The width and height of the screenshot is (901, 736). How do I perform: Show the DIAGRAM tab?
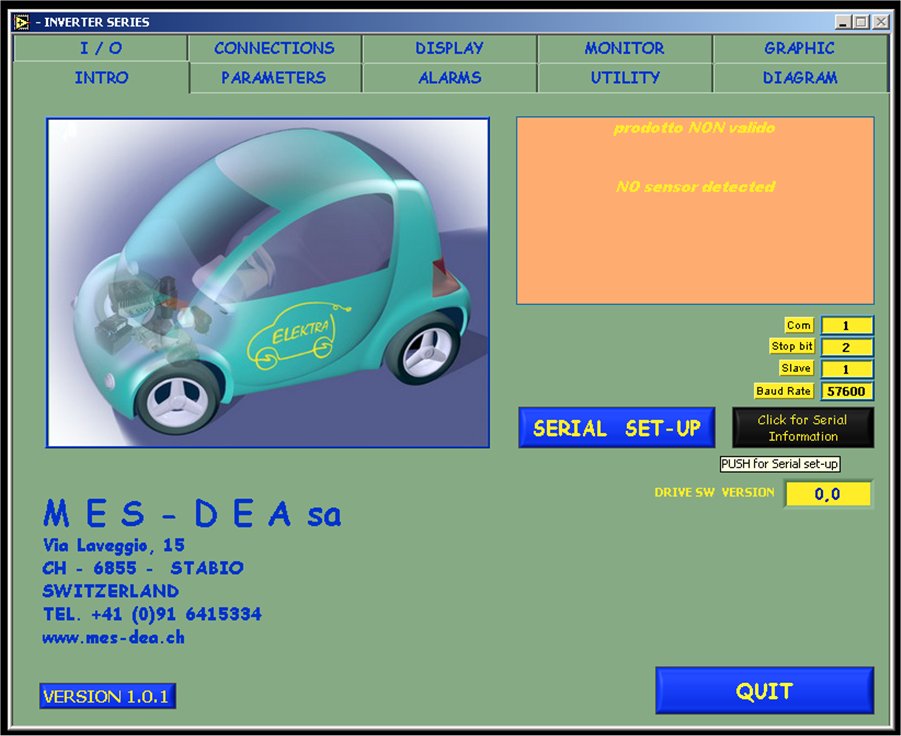[799, 78]
